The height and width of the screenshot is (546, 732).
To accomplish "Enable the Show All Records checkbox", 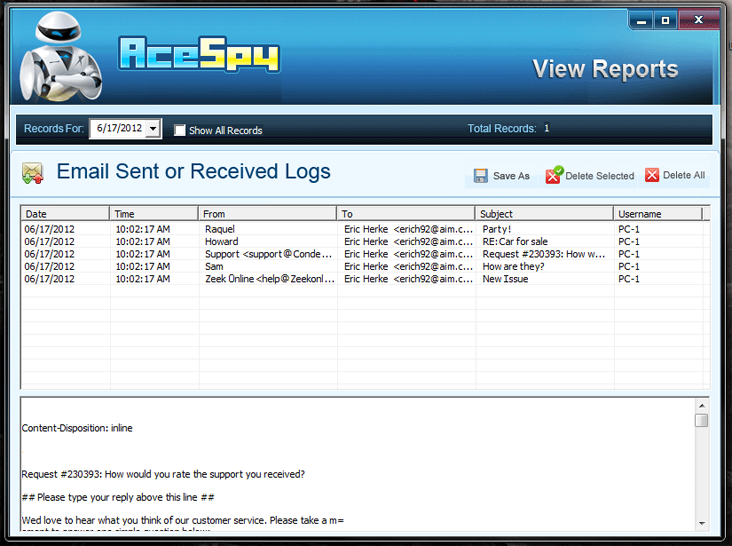I will click(180, 130).
